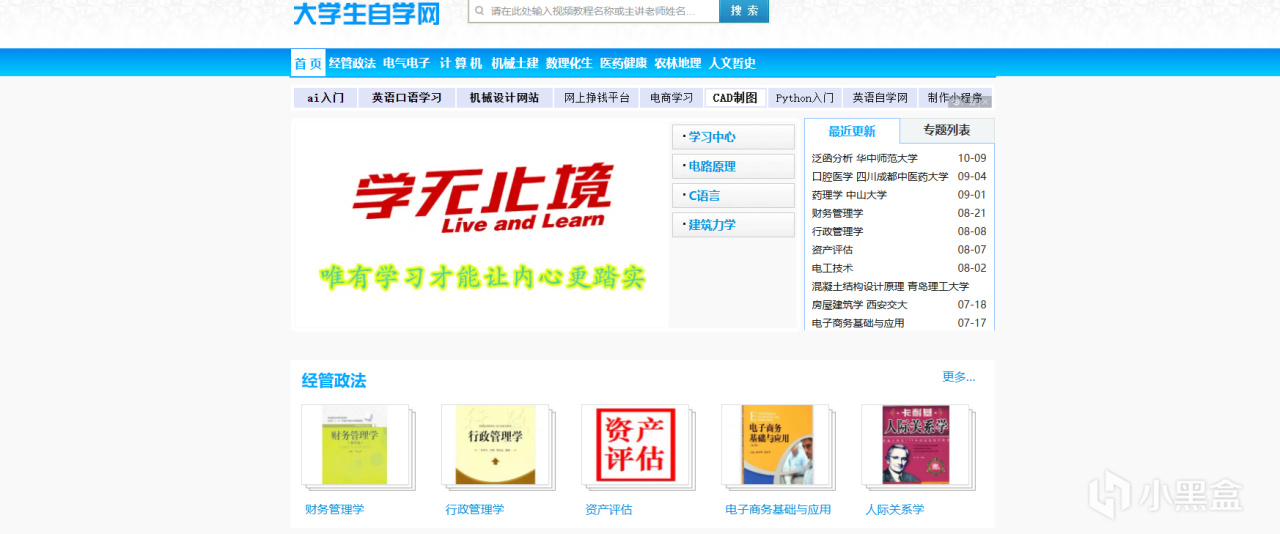1280x534 pixels.
Task: Click the 网上挣钱平台 quick link
Action: 596,98
